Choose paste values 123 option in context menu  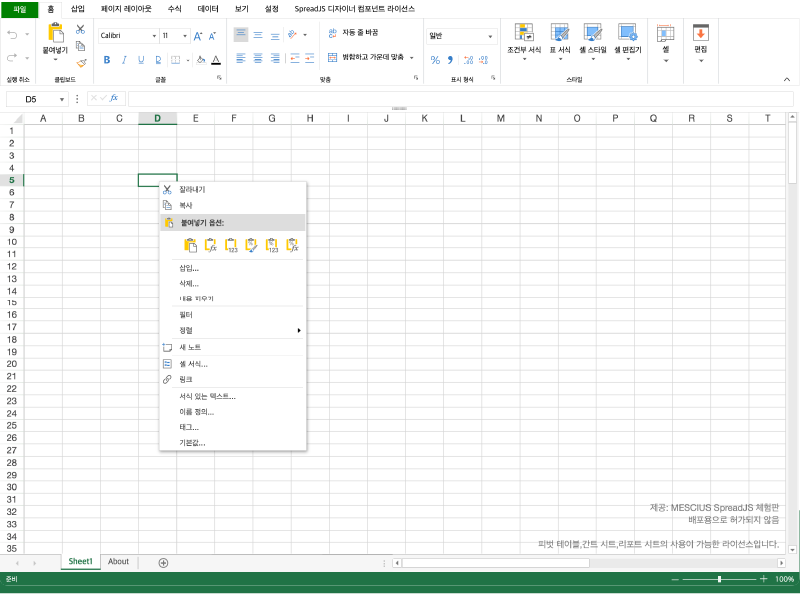(231, 245)
